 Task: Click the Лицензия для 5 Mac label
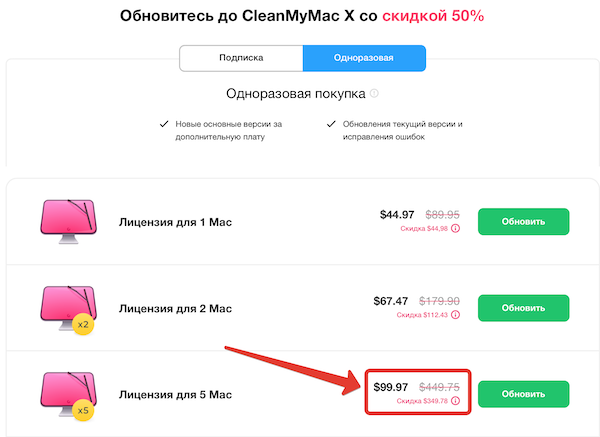pyautogui.click(x=175, y=395)
